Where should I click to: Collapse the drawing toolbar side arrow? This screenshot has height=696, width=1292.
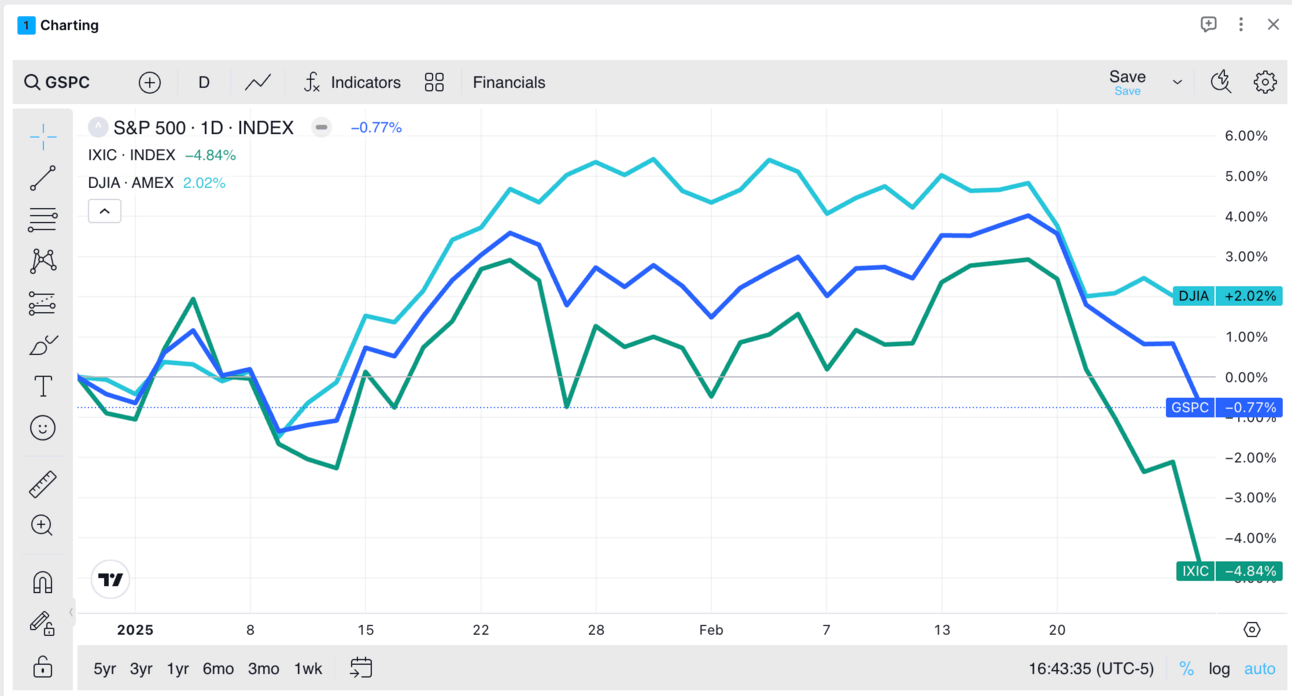point(71,612)
